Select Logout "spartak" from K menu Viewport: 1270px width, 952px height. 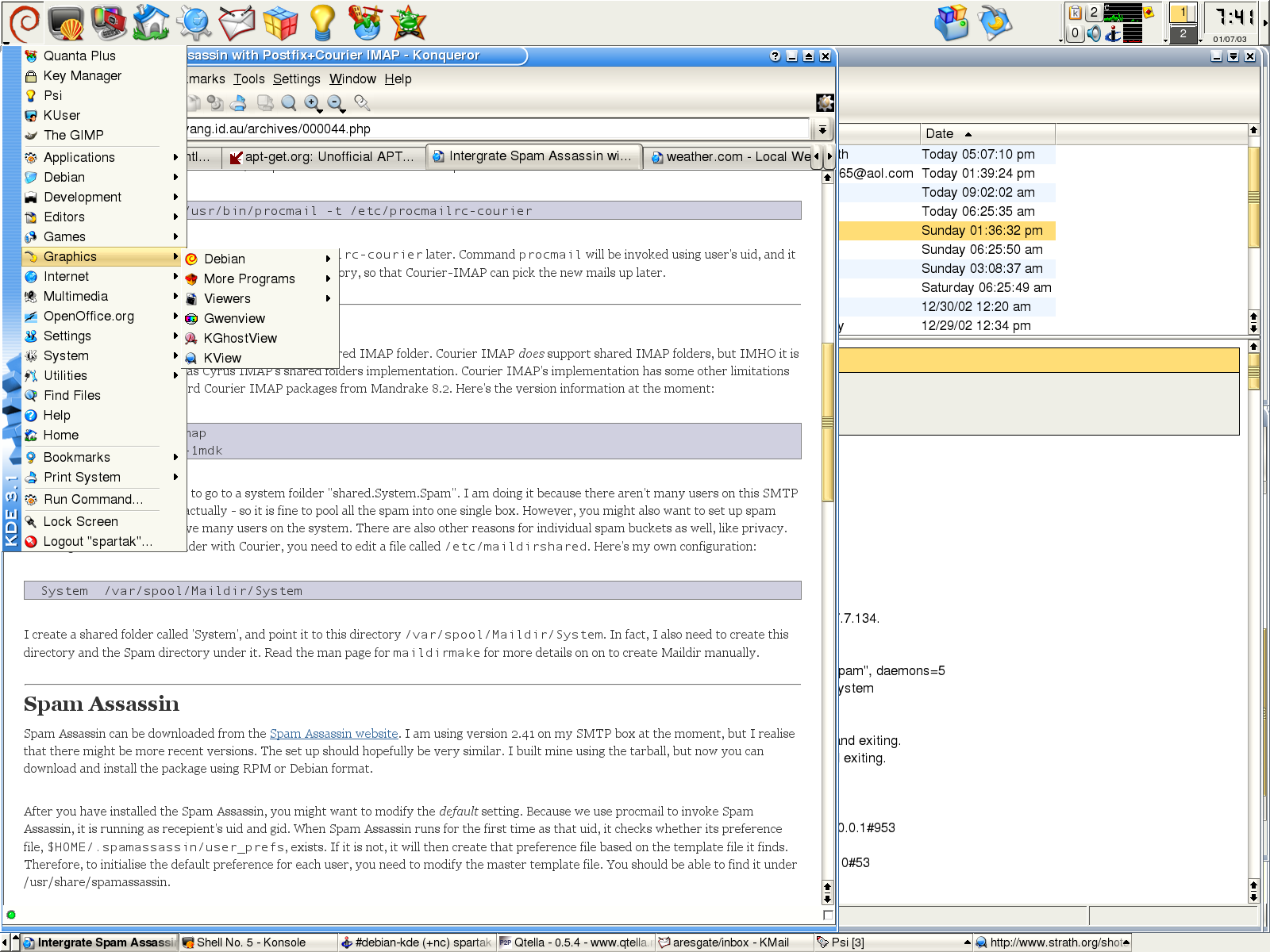click(x=103, y=541)
